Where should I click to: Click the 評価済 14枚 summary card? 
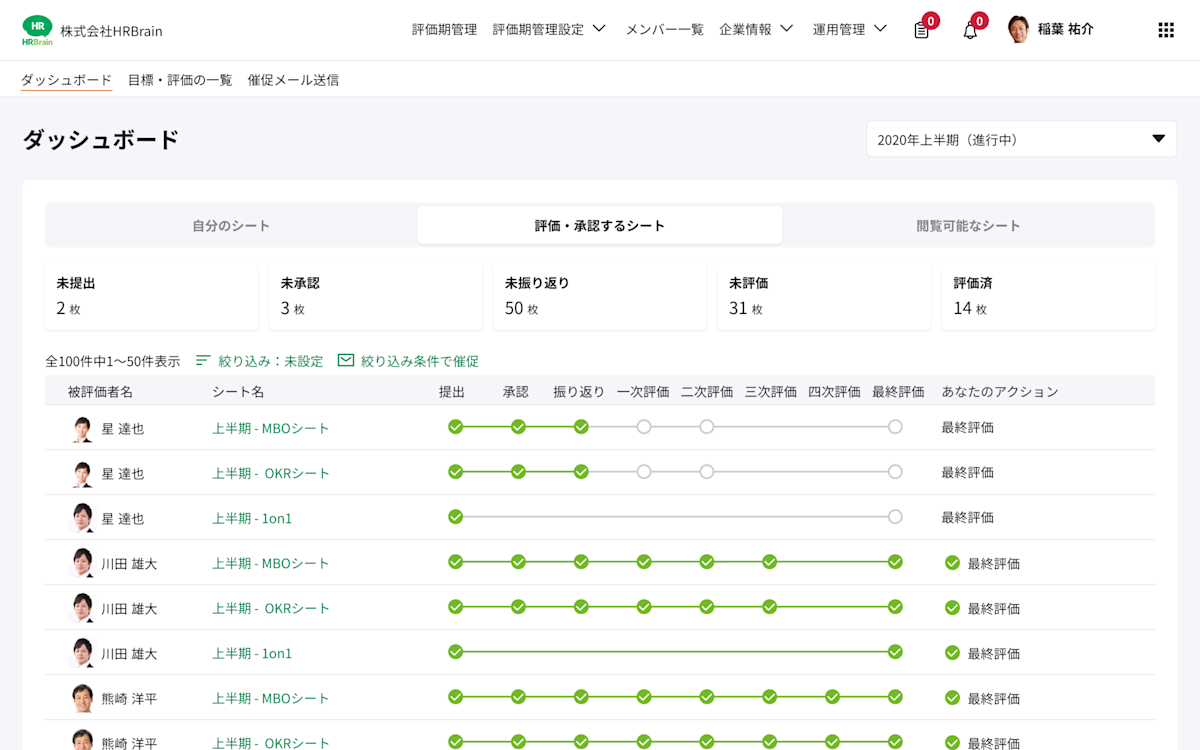tap(1048, 297)
